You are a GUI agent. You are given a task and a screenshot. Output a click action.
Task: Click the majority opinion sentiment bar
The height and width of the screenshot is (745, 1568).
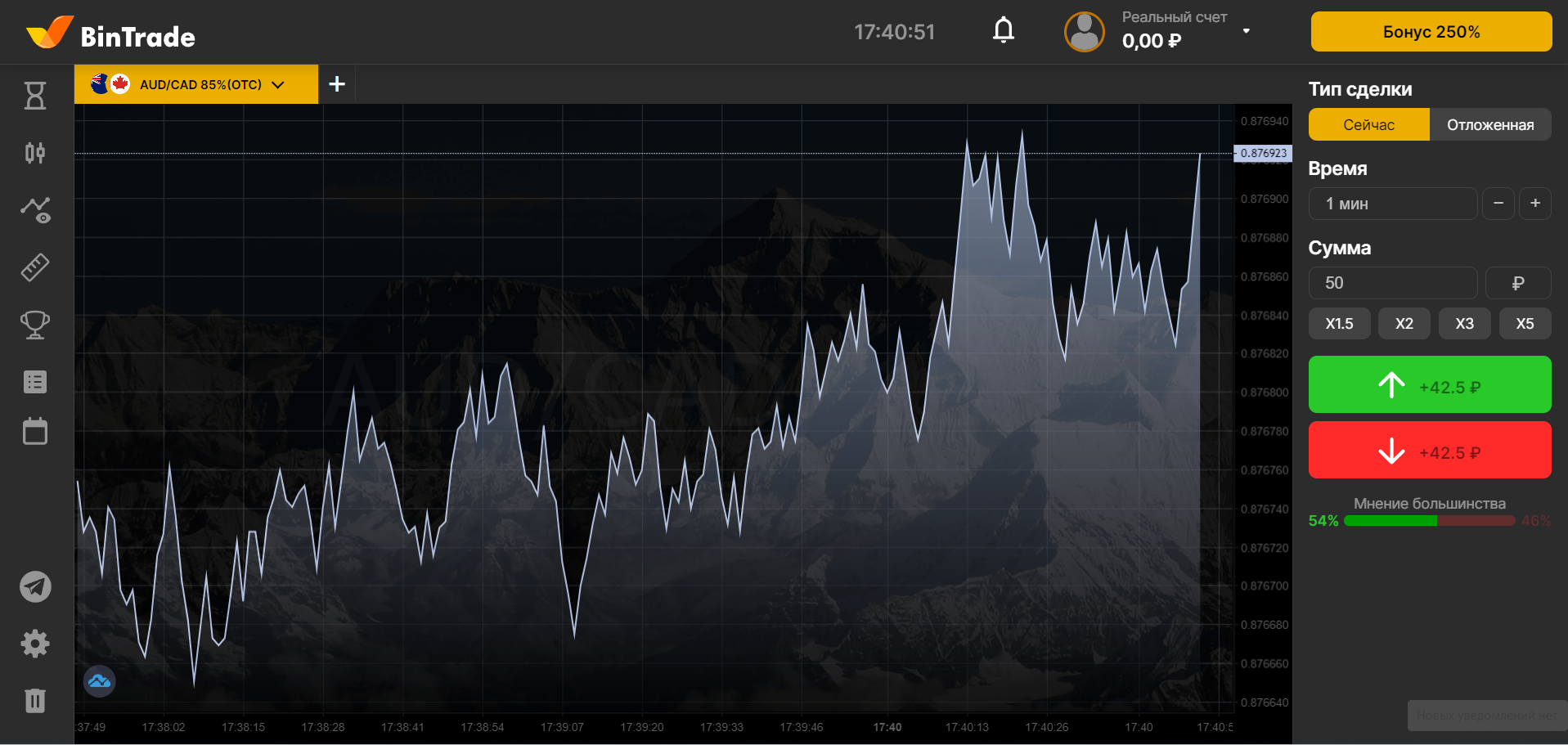point(1429,521)
